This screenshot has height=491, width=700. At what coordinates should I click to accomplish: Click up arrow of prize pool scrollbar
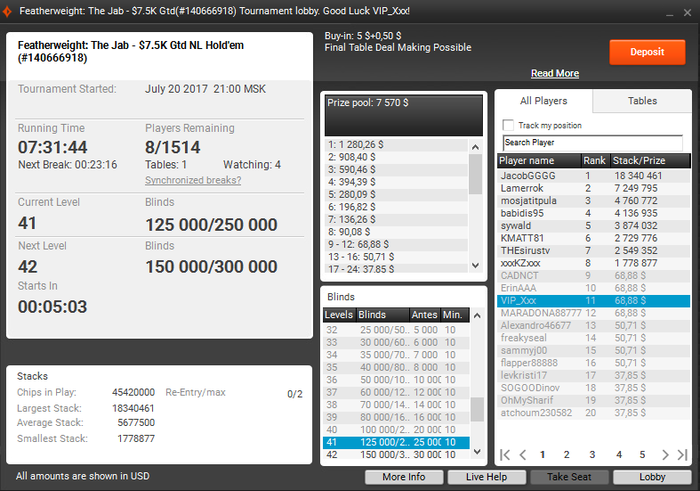coord(475,146)
